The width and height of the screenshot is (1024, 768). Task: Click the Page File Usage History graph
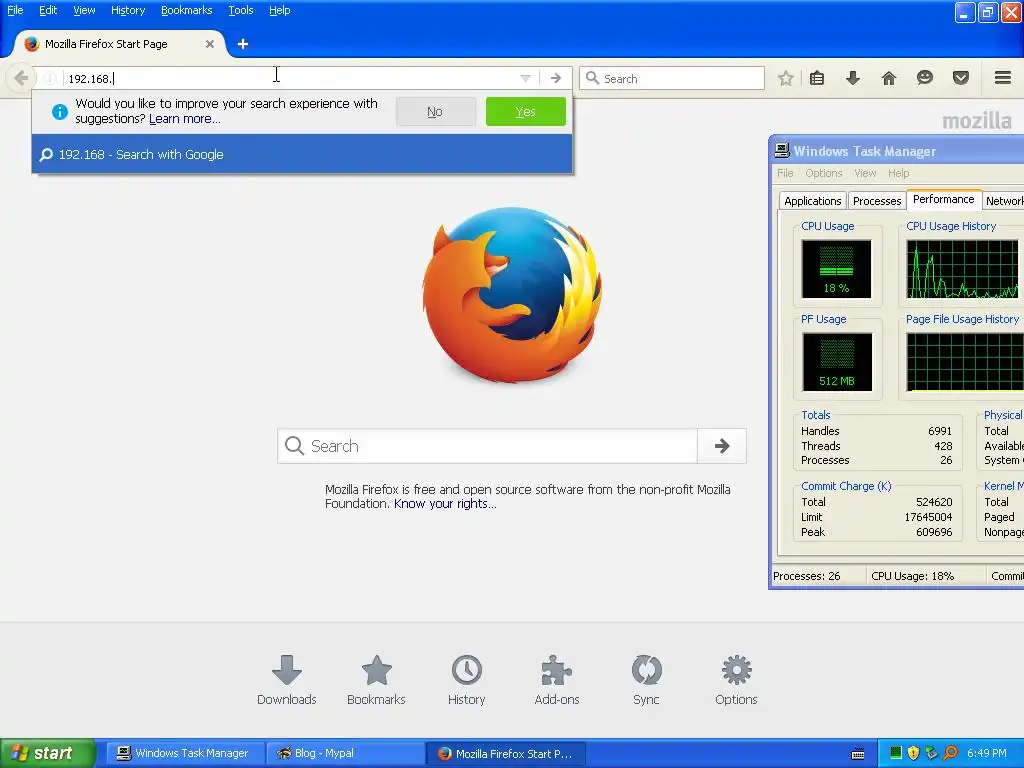point(965,362)
